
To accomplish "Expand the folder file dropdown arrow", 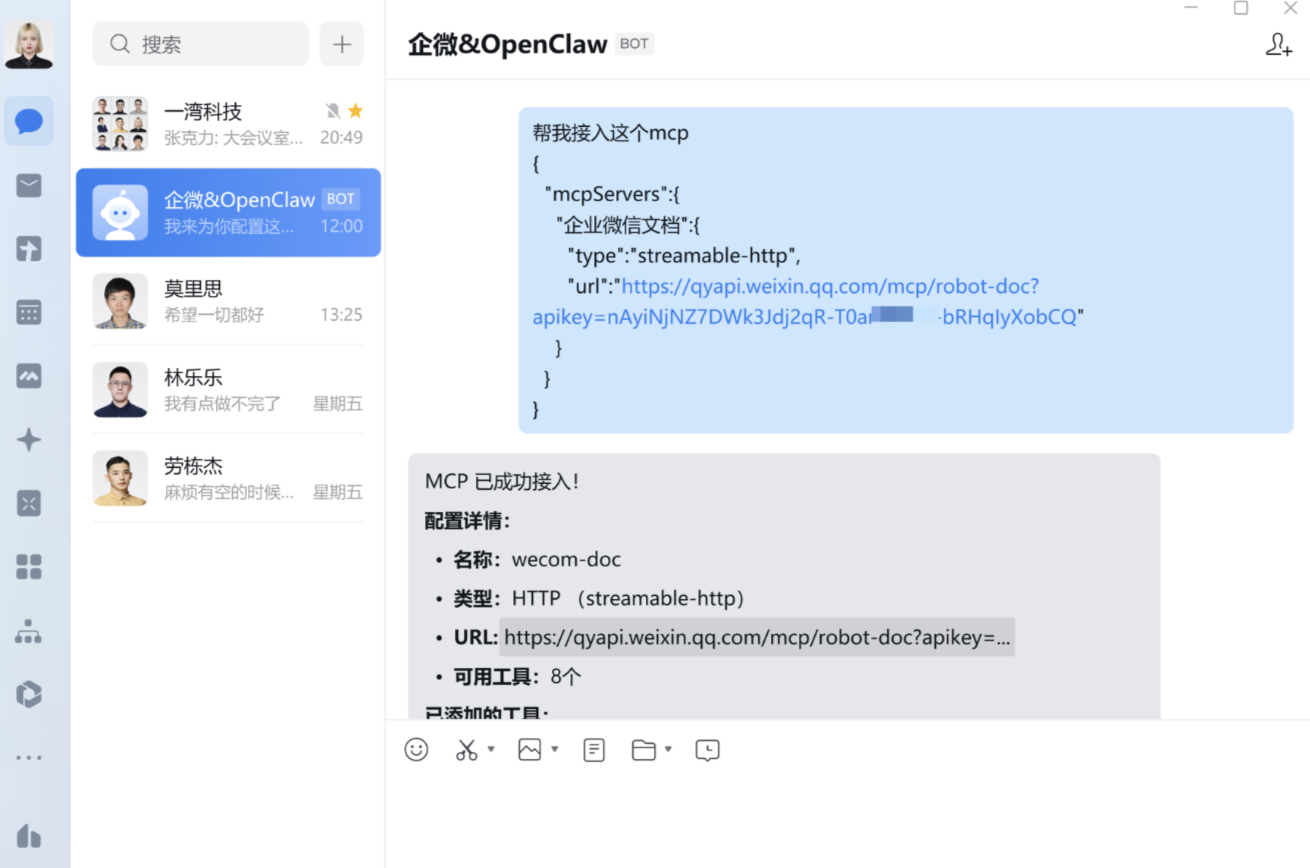I will [668, 750].
